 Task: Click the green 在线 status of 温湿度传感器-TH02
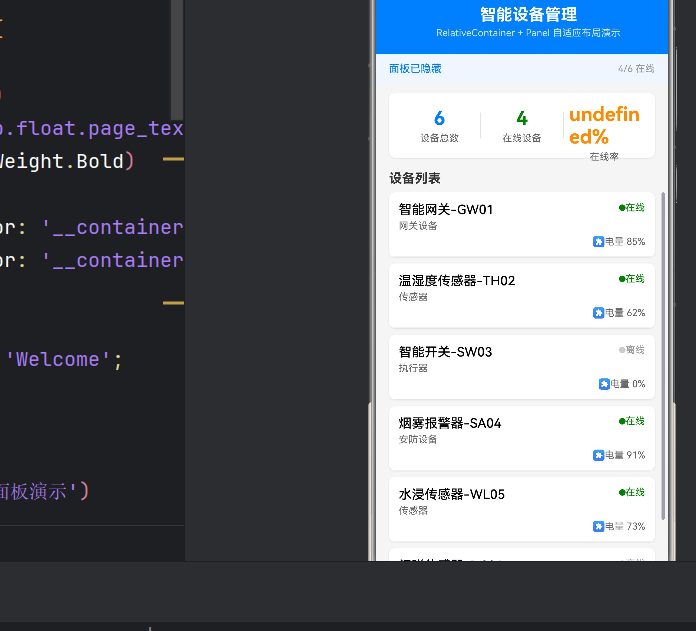(632, 279)
